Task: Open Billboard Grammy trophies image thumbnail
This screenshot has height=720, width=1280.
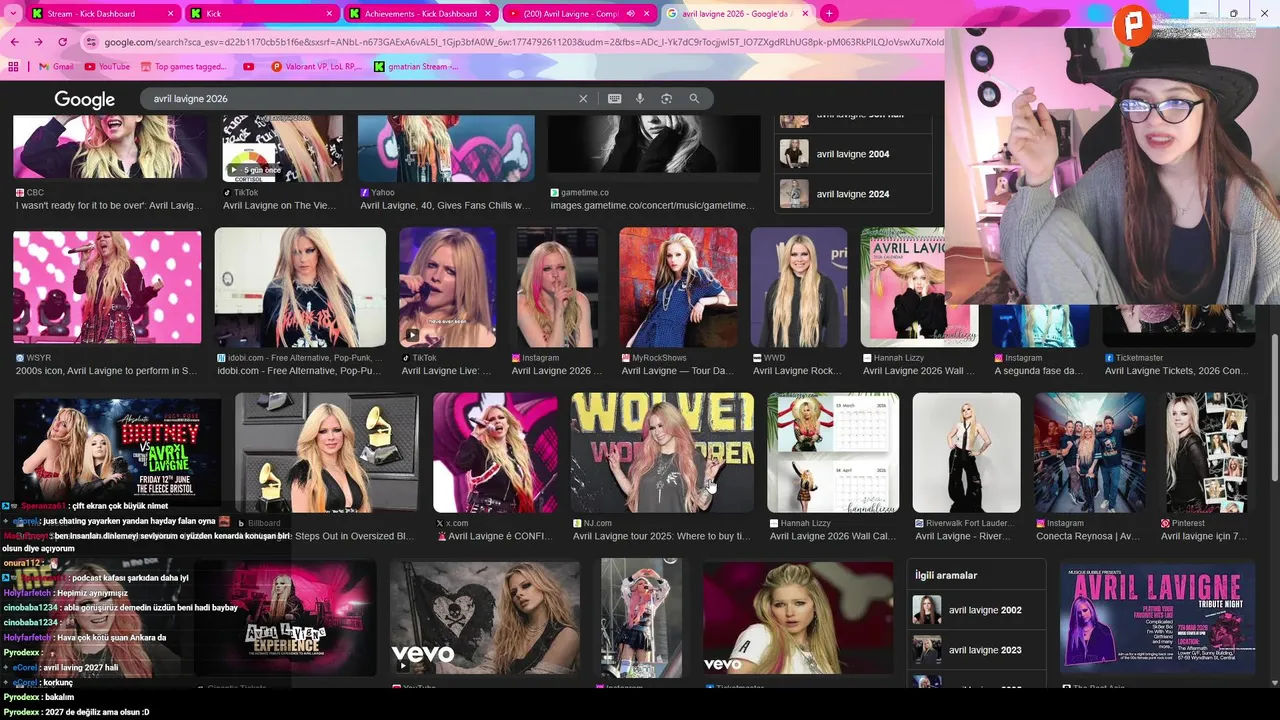Action: pos(326,452)
